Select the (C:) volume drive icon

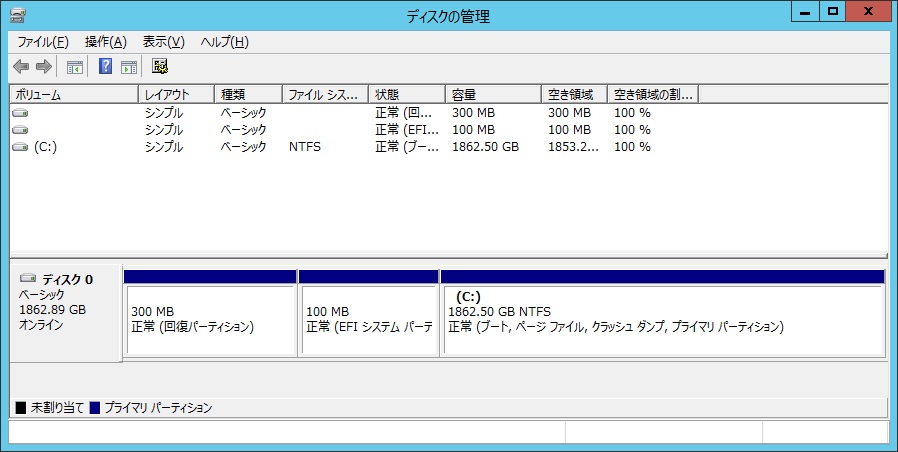pos(20,147)
